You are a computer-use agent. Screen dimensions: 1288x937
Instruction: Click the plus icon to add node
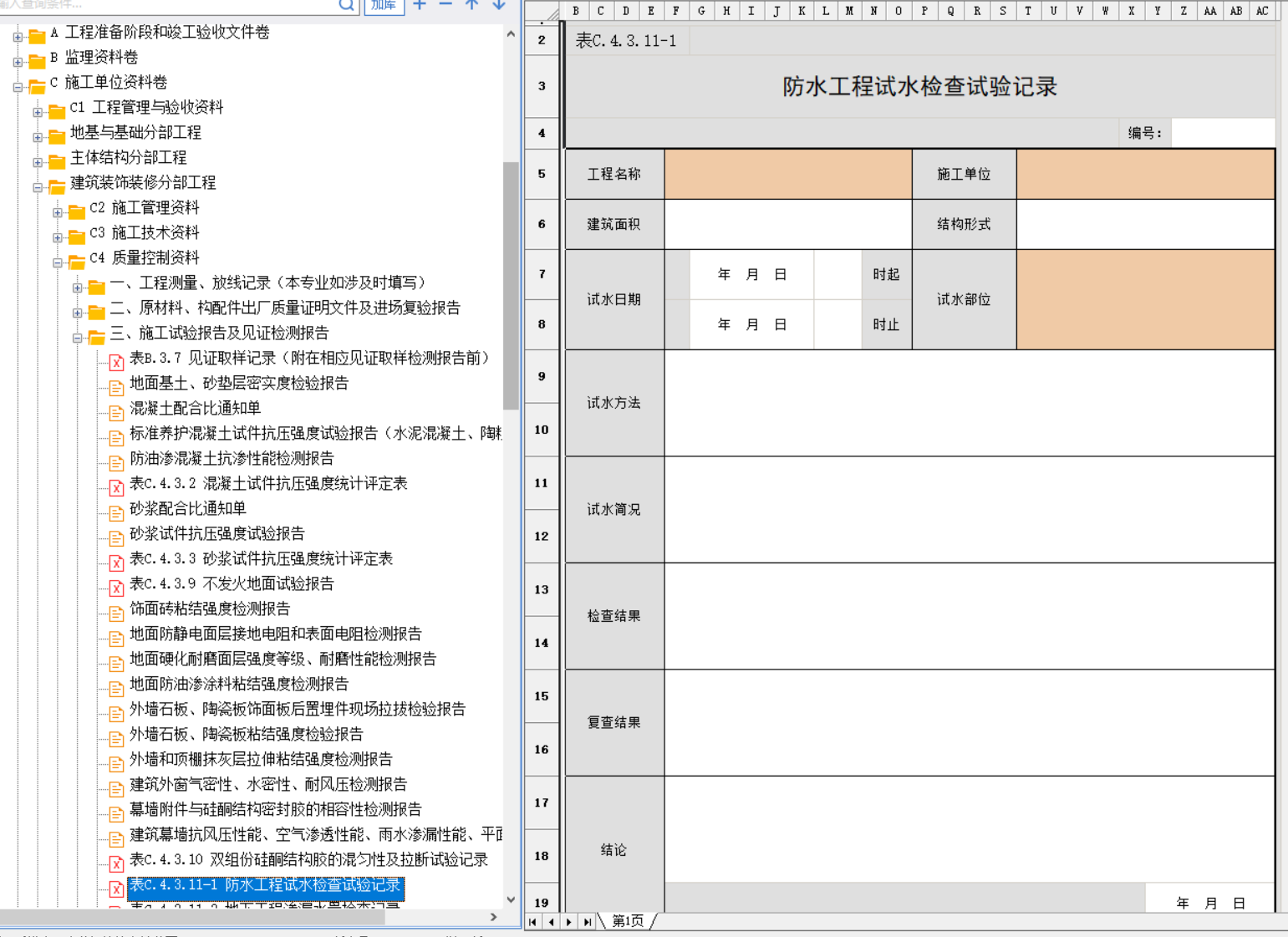pyautogui.click(x=420, y=5)
